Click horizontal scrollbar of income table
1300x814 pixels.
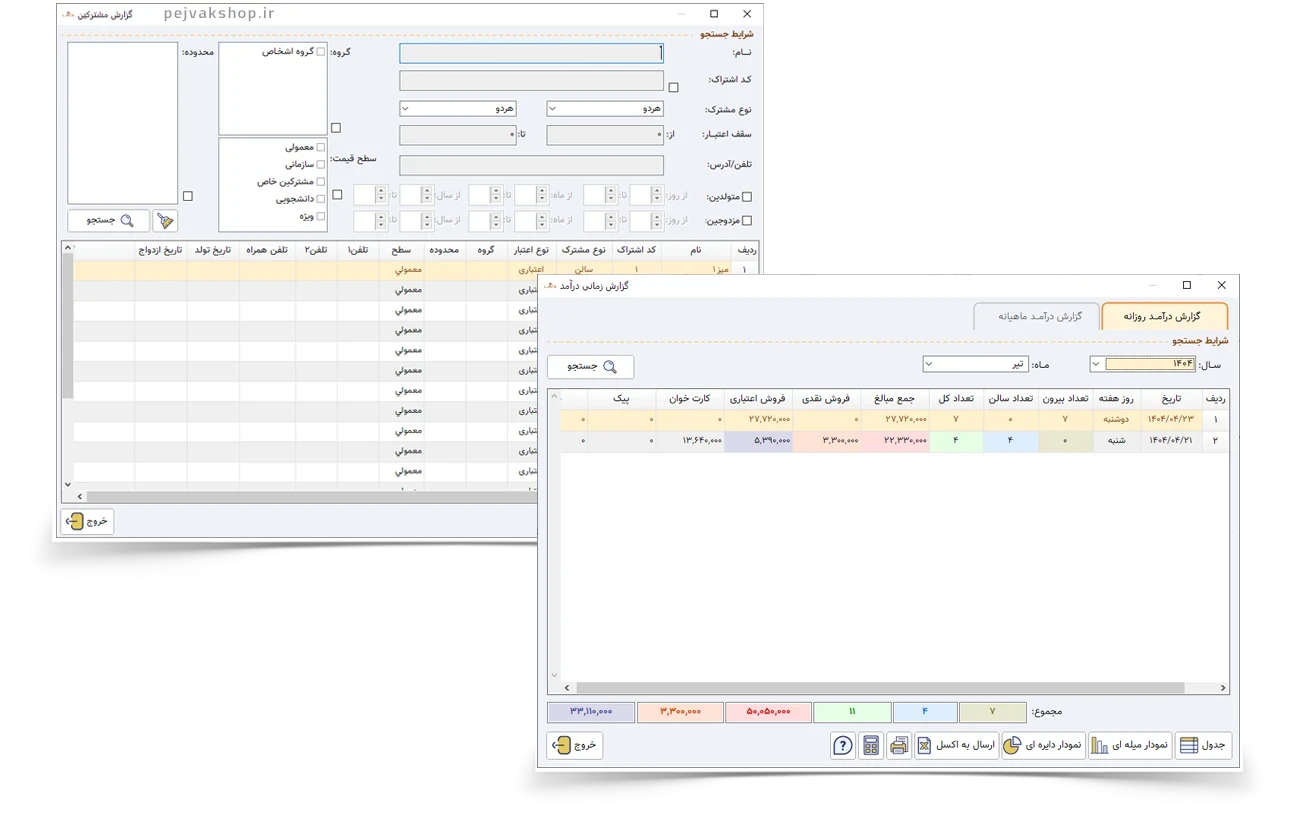(878, 688)
